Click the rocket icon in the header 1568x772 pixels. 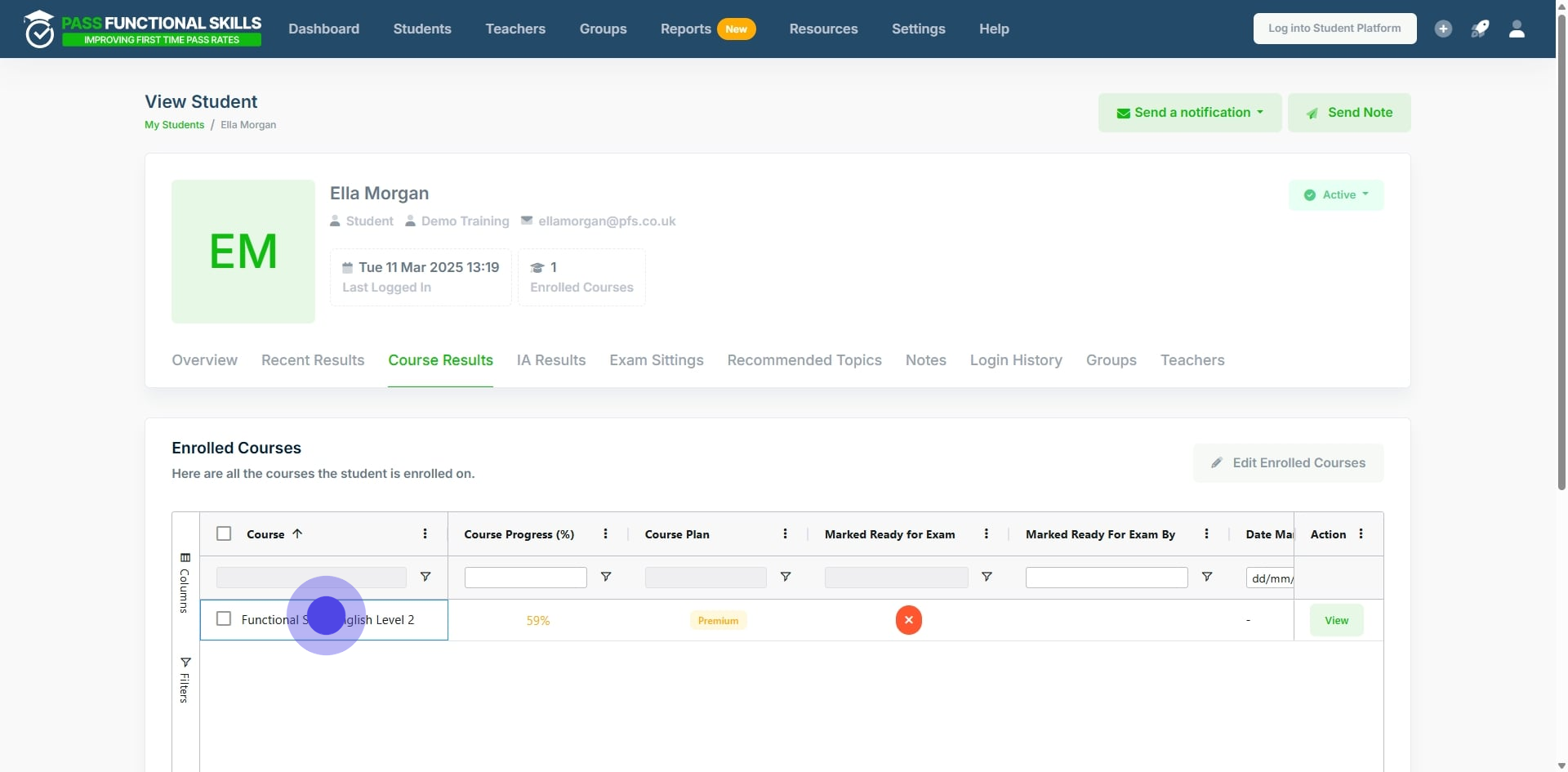coord(1480,29)
